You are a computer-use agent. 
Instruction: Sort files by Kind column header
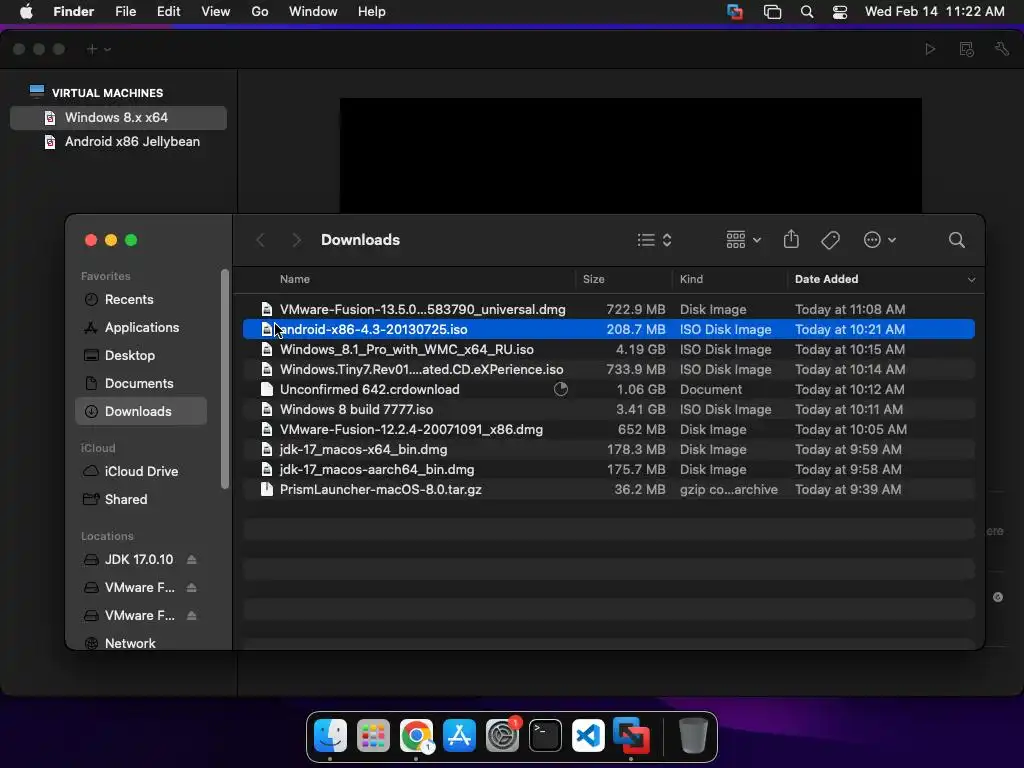(691, 279)
